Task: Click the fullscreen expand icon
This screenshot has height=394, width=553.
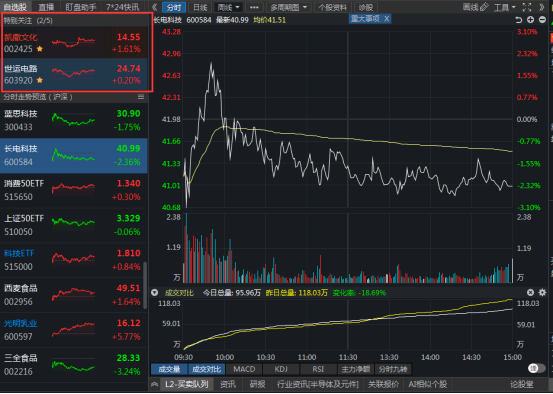Action: click(527, 7)
